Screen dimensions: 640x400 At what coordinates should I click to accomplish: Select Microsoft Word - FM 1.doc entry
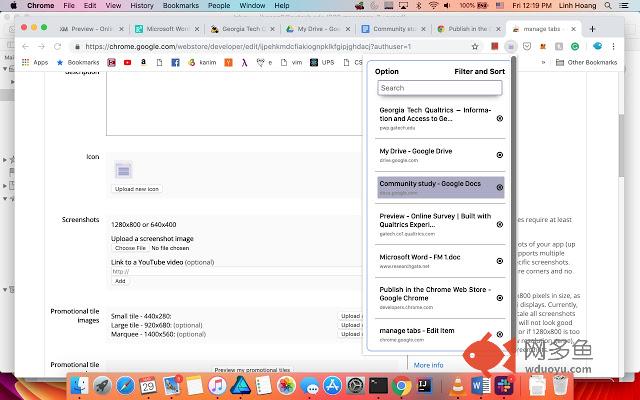tap(435, 261)
